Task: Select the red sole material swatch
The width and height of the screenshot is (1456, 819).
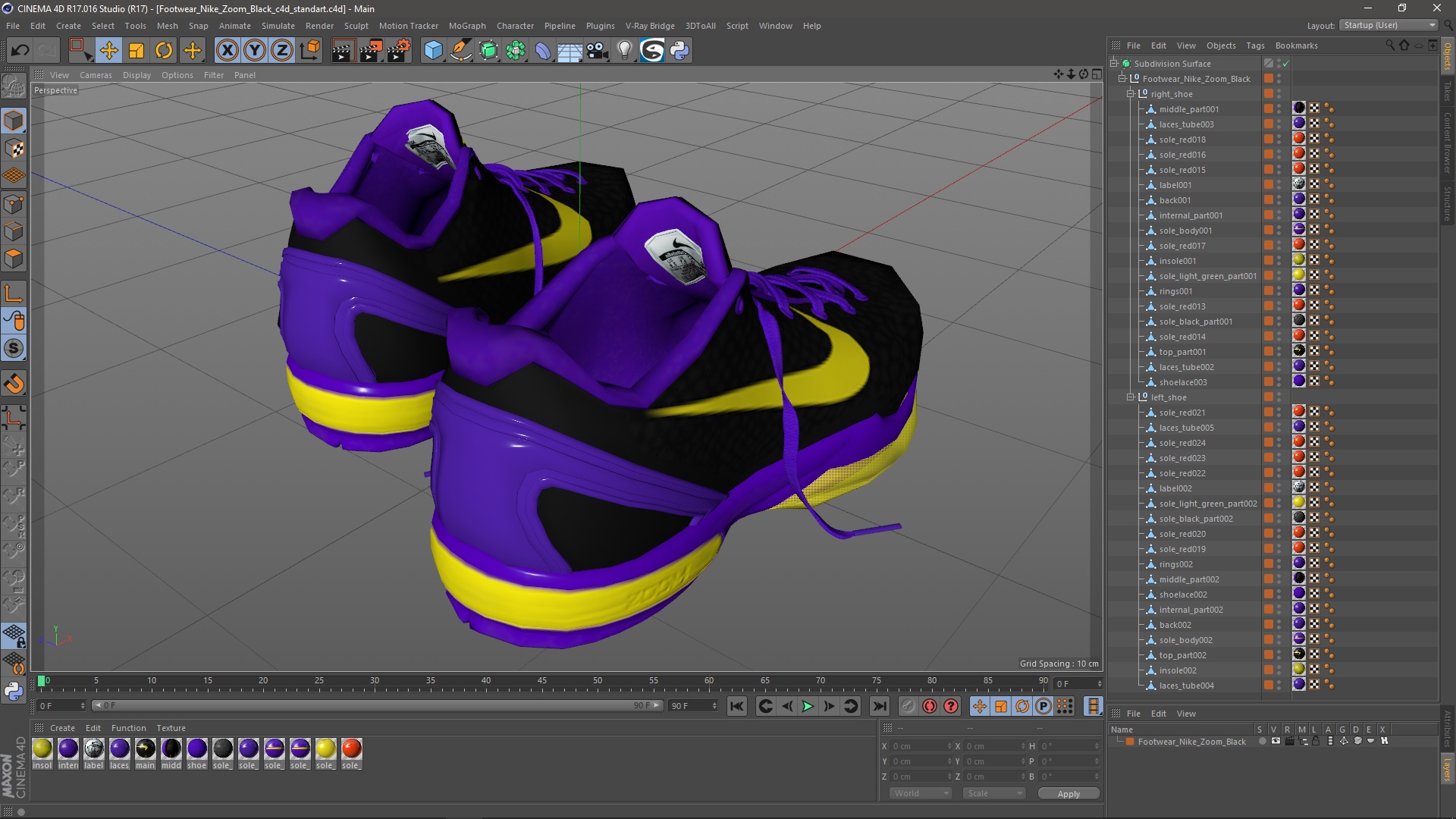Action: click(x=351, y=749)
